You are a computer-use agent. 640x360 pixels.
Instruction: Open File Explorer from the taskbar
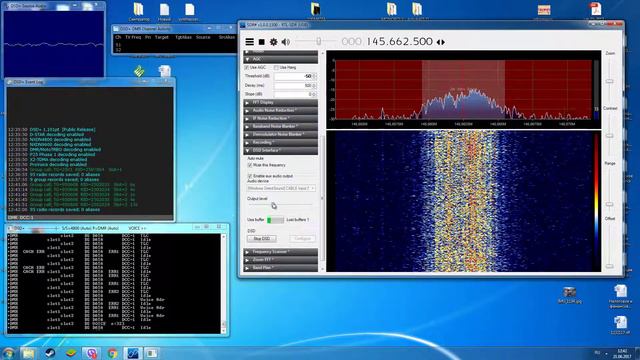[29, 353]
